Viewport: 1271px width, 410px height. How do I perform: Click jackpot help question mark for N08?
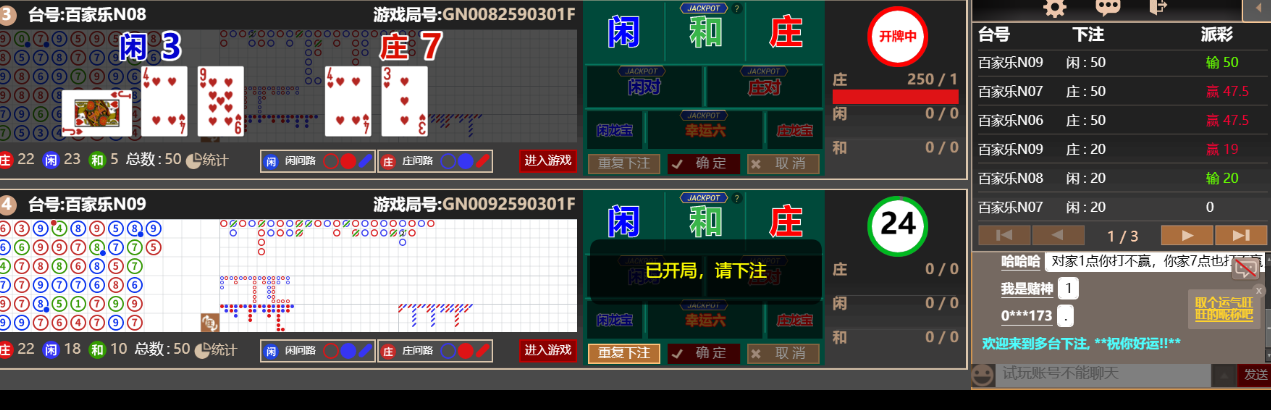pyautogui.click(x=737, y=8)
